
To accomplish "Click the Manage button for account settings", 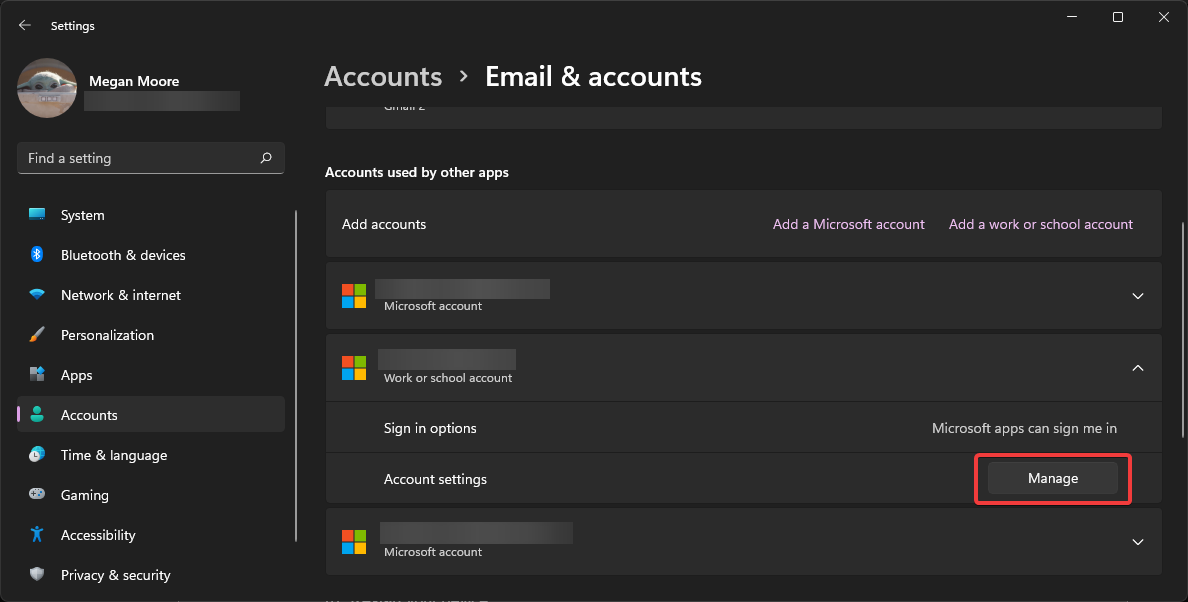I will 1052,478.
